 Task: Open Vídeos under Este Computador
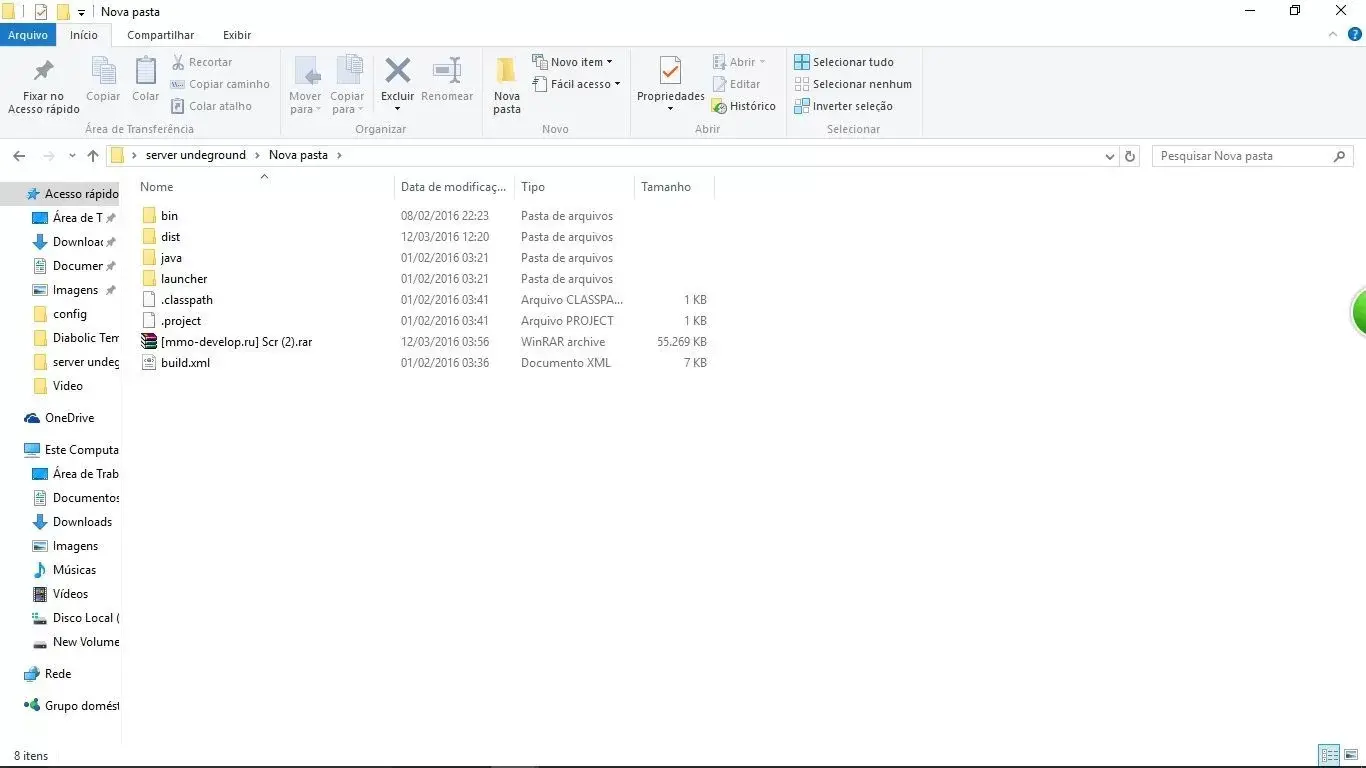tap(61, 594)
